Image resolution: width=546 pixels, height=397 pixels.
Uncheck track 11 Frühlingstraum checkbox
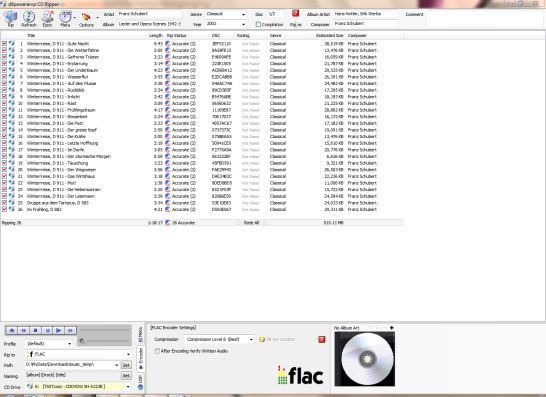click(4, 110)
